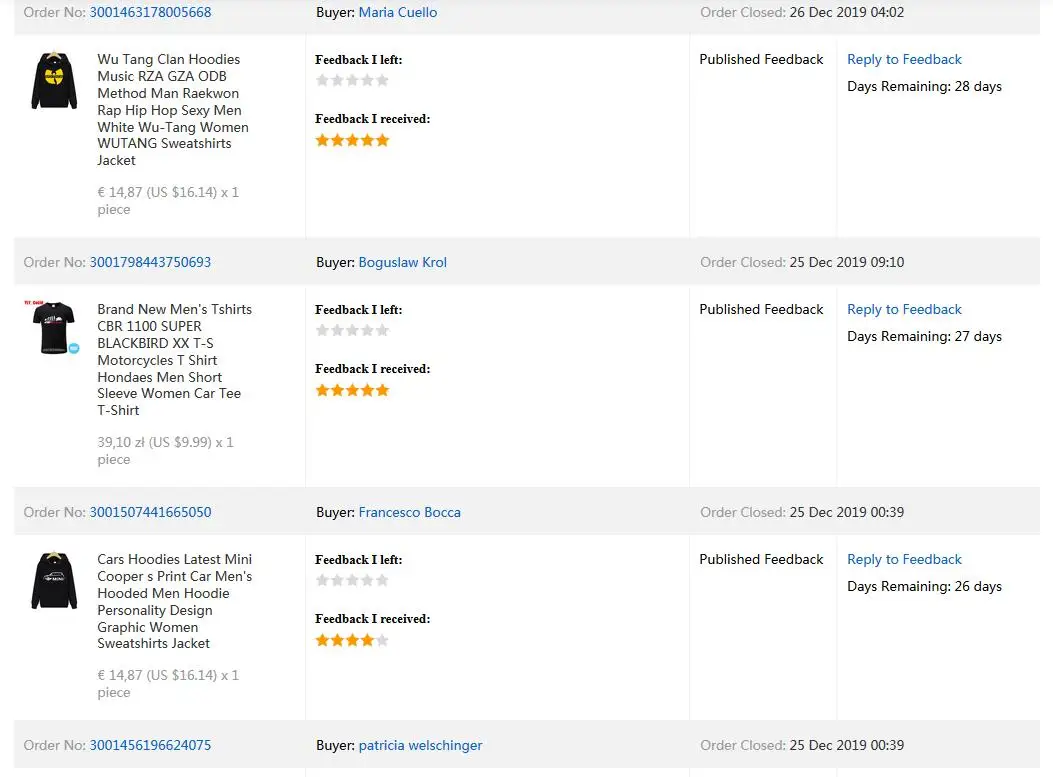Open order number 3001798443750693
Screen dimensions: 1053x777
[150, 263]
